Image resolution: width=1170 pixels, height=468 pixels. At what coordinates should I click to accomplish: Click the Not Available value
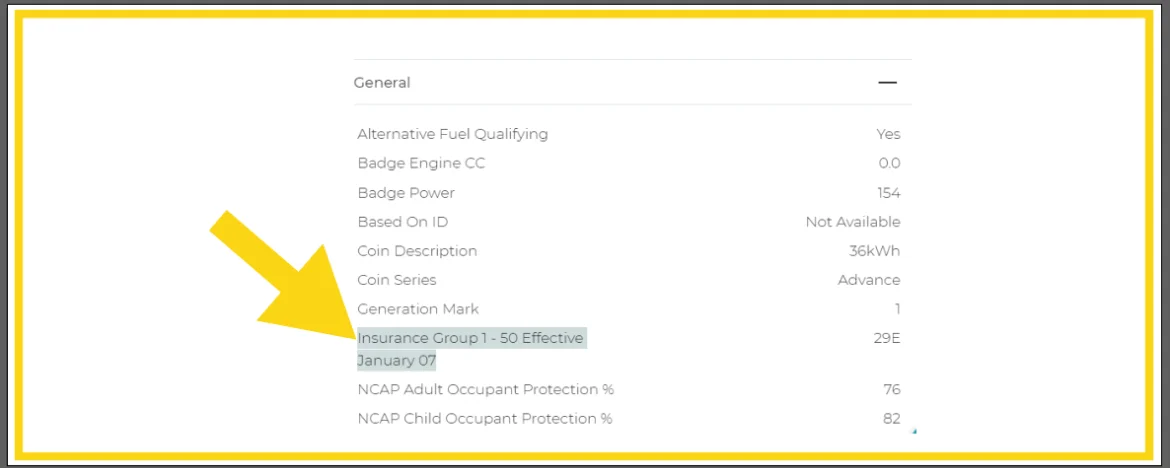click(x=853, y=222)
